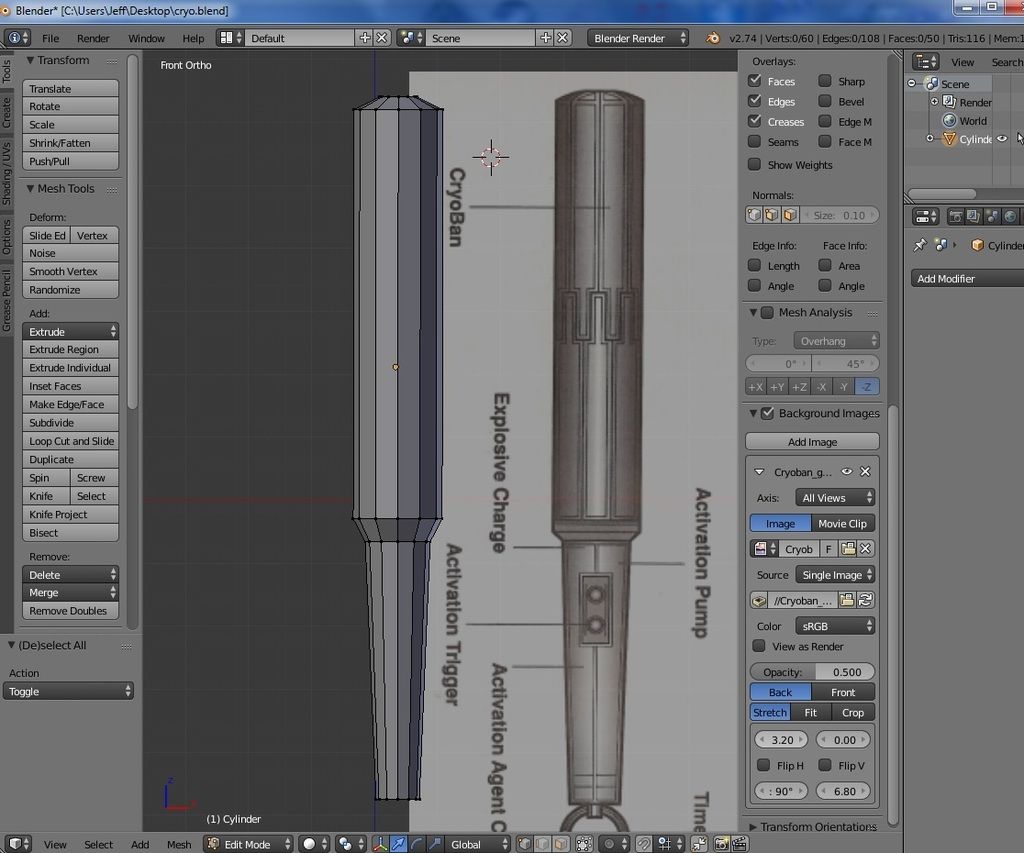This screenshot has width=1024, height=853.
Task: Open the Properties editor type selector
Action: [925, 216]
